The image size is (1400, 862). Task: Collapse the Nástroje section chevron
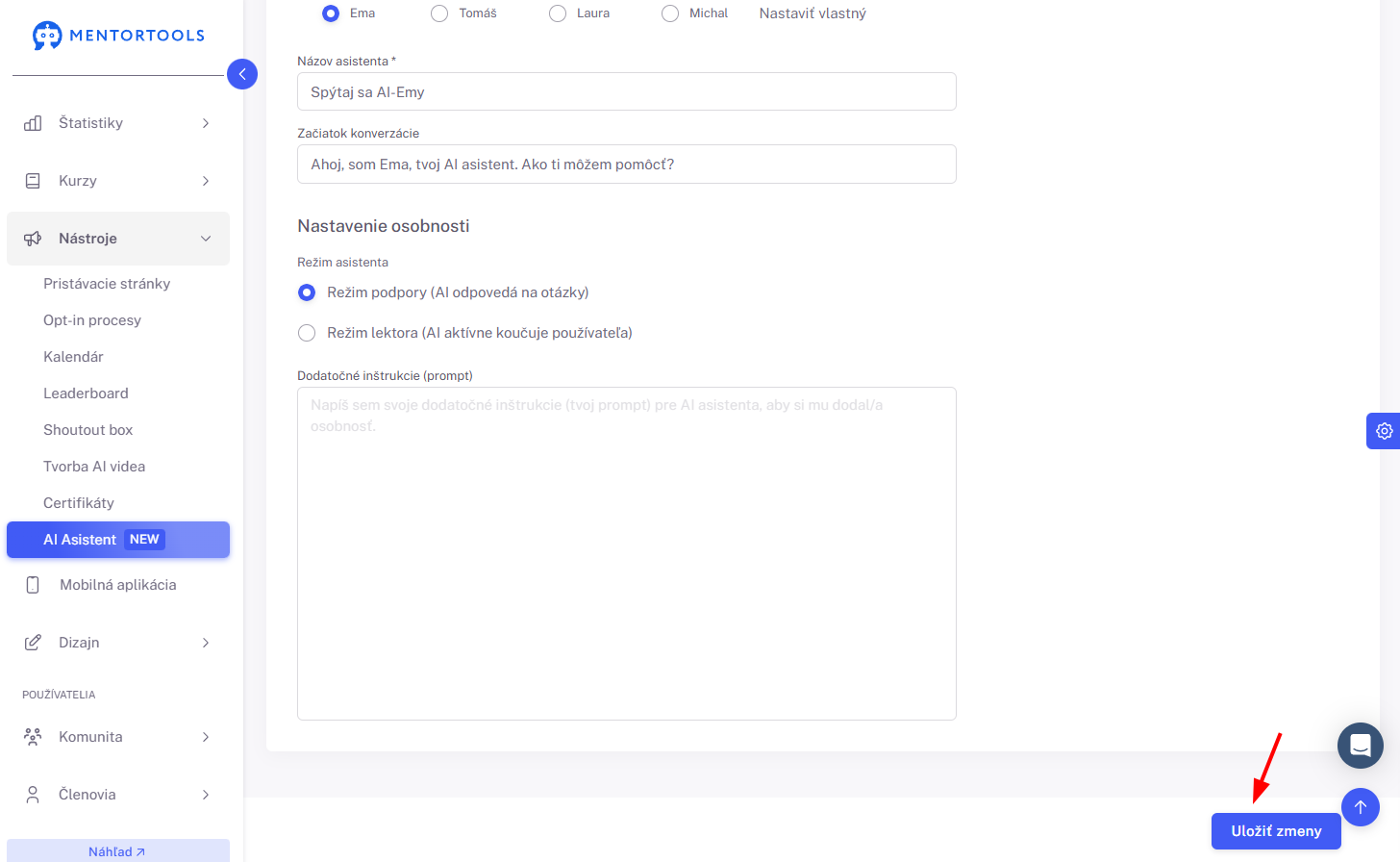(x=206, y=239)
